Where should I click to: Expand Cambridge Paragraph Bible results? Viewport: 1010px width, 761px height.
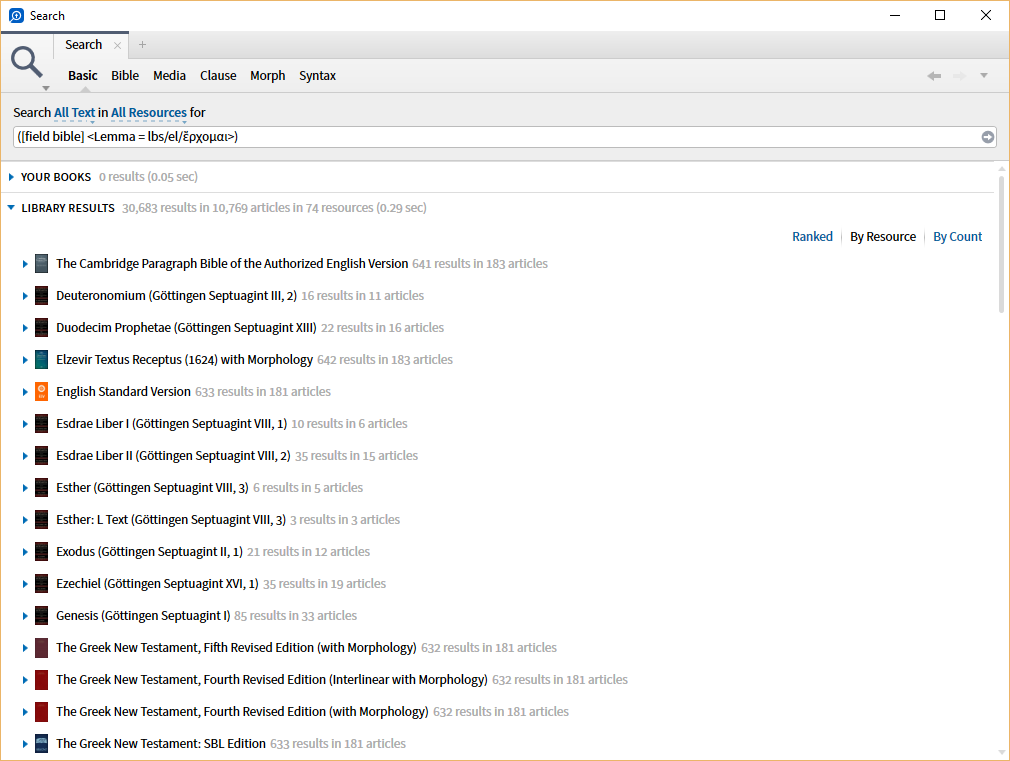(24, 264)
